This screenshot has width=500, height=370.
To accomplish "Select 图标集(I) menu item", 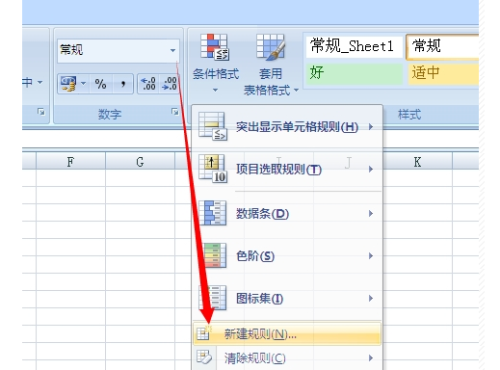I will pyautogui.click(x=287, y=298).
